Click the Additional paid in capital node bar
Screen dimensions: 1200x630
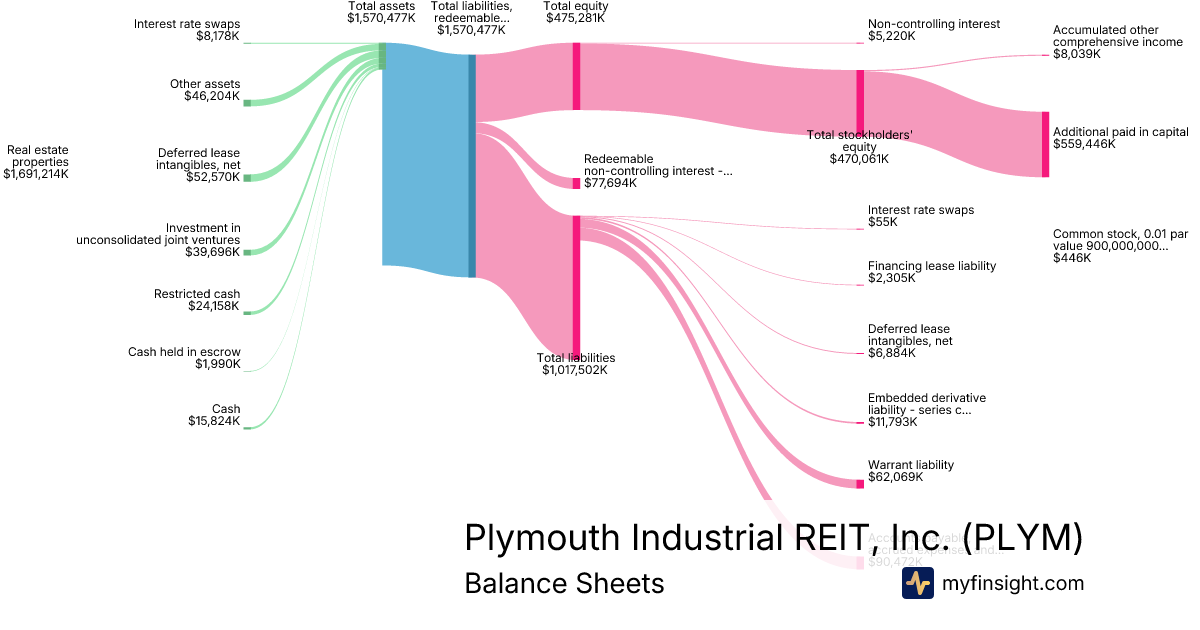tap(1046, 144)
